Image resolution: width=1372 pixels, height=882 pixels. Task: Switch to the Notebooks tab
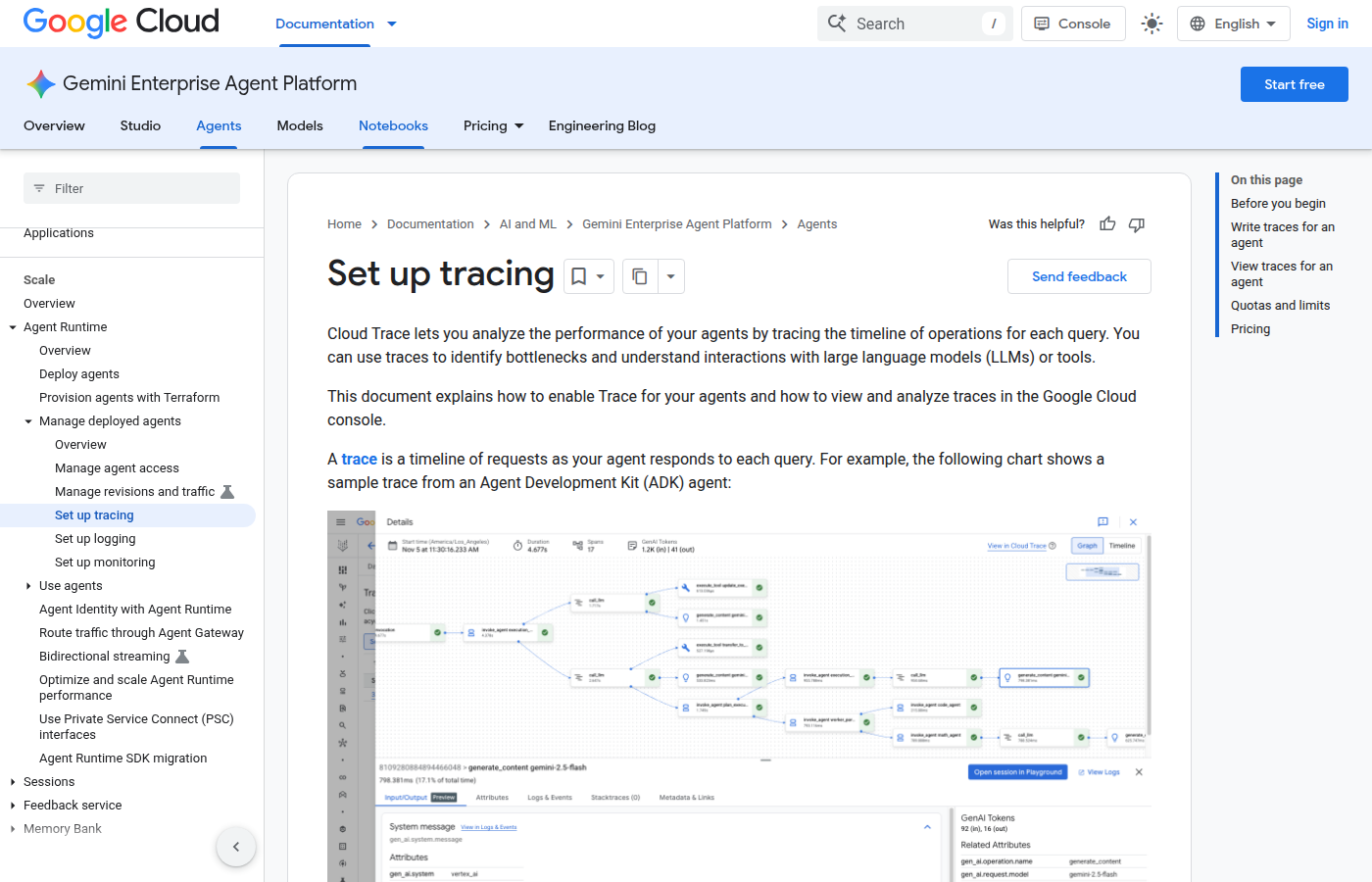[x=393, y=125]
